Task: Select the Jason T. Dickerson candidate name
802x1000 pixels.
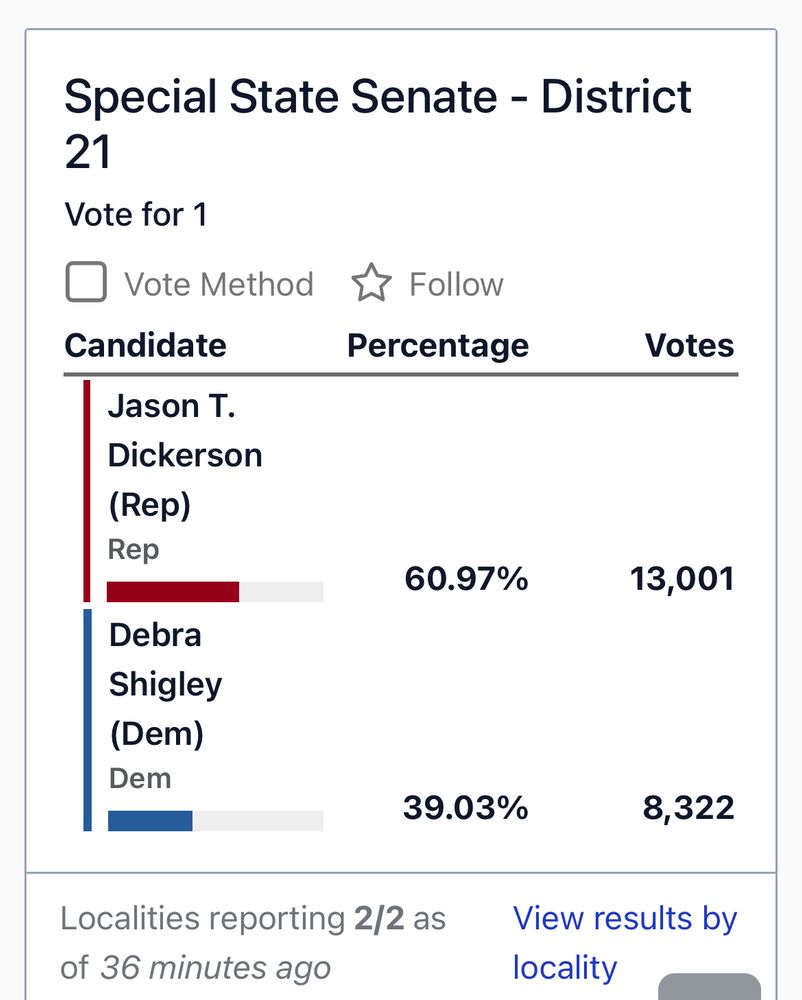Action: [x=184, y=455]
